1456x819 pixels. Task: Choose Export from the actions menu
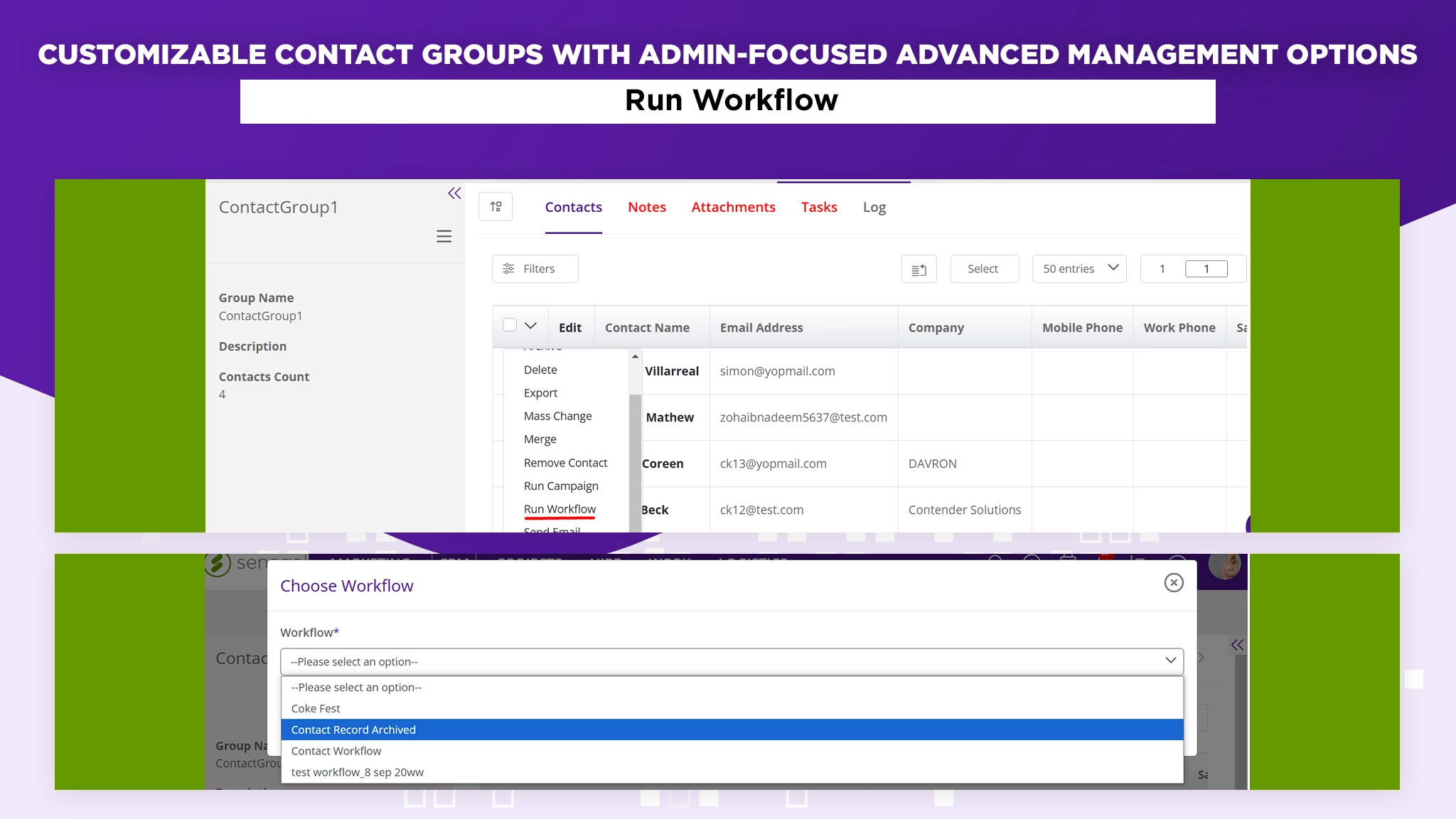coord(540,393)
